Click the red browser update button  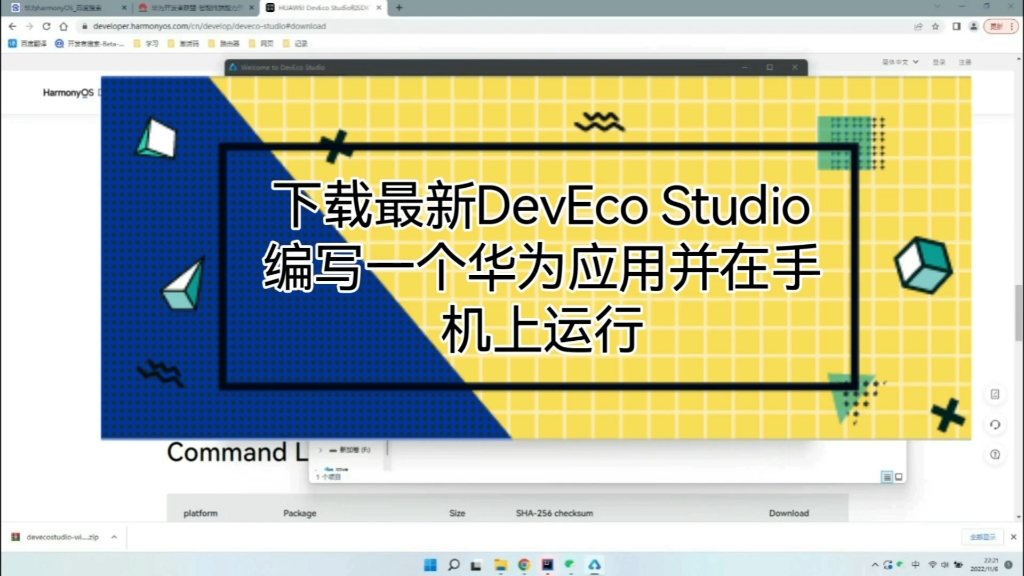(x=996, y=26)
